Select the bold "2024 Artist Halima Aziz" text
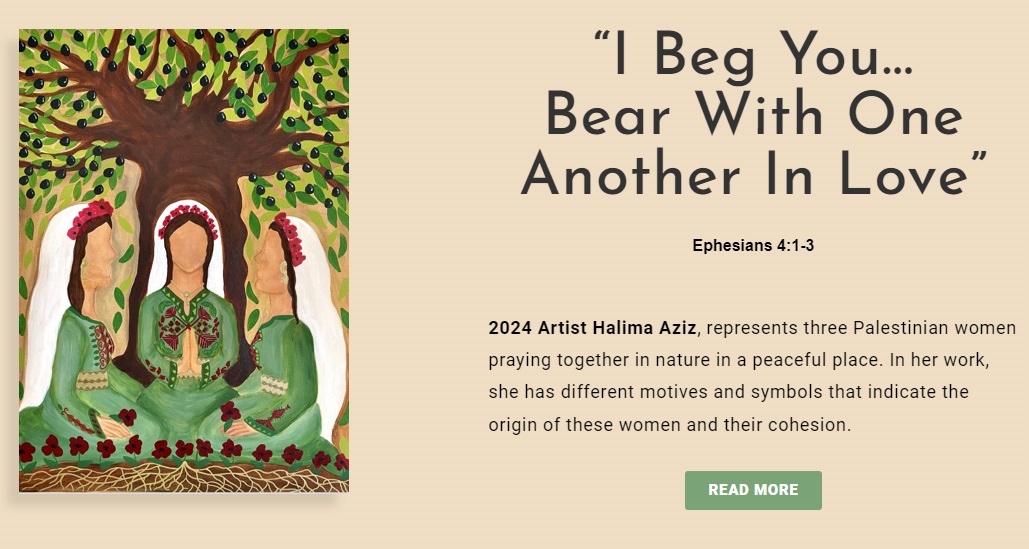The width and height of the screenshot is (1029, 549). tap(592, 328)
